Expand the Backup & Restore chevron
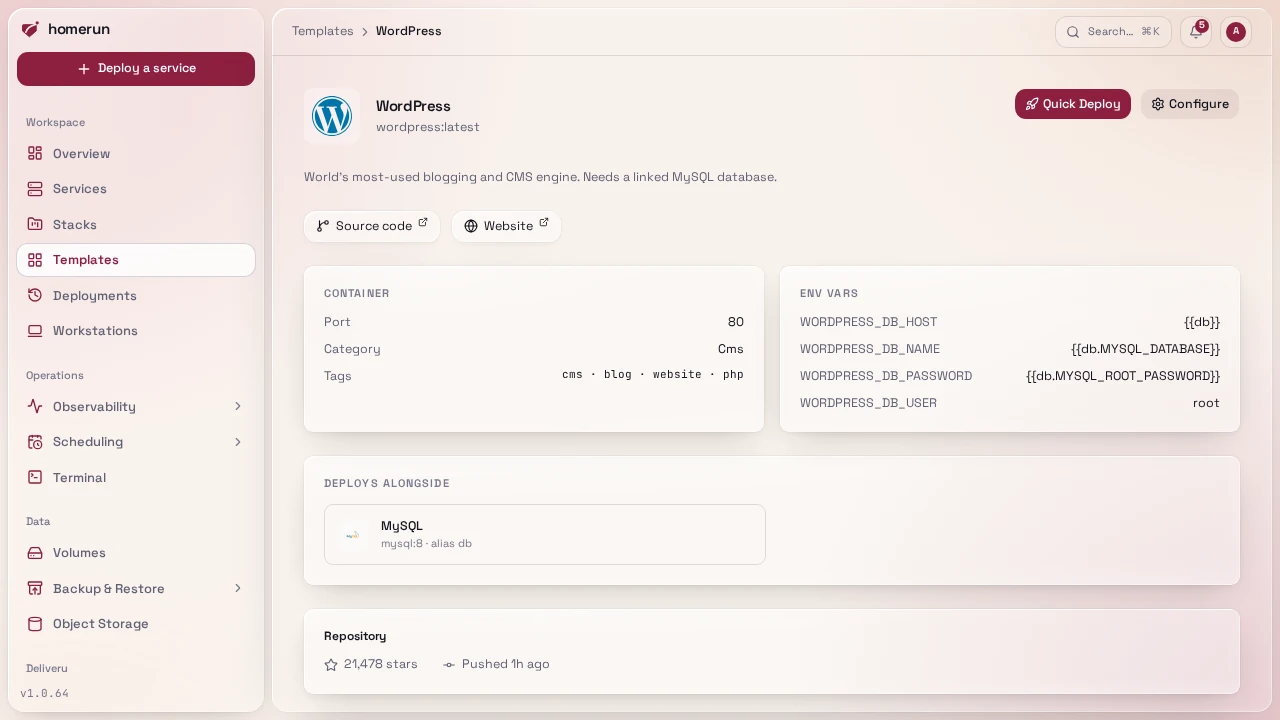The height and width of the screenshot is (720, 1280). pyautogui.click(x=238, y=588)
